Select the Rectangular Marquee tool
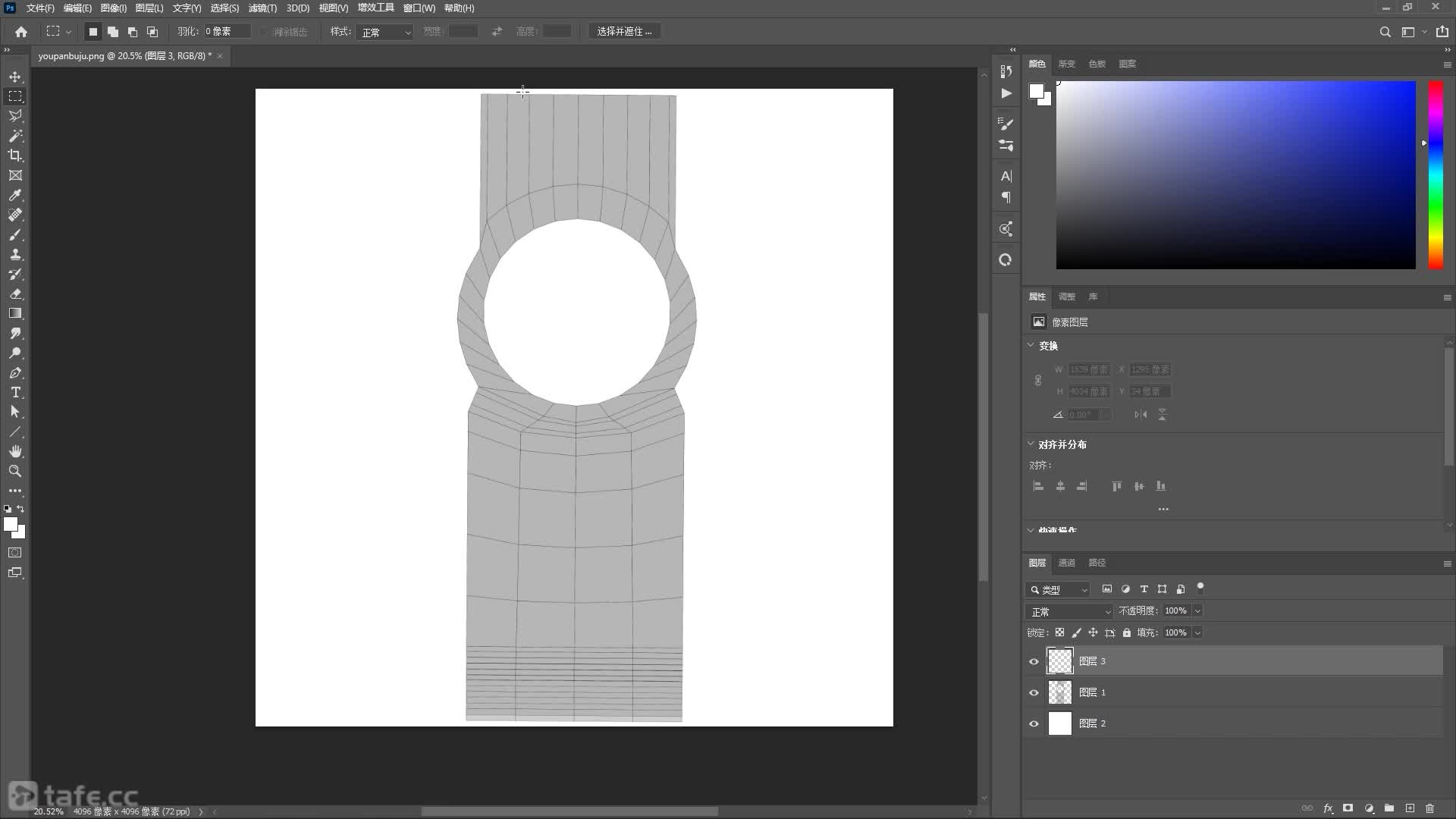The image size is (1456, 819). pos(15,96)
